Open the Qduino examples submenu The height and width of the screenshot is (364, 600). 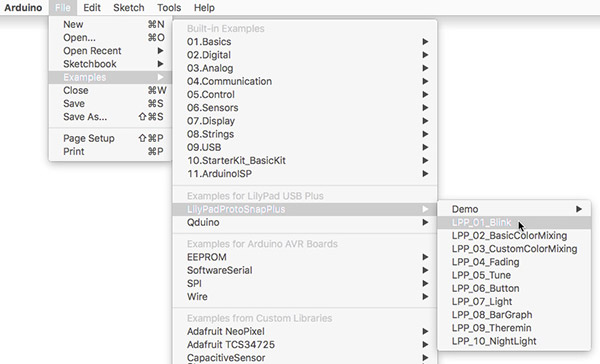305,222
